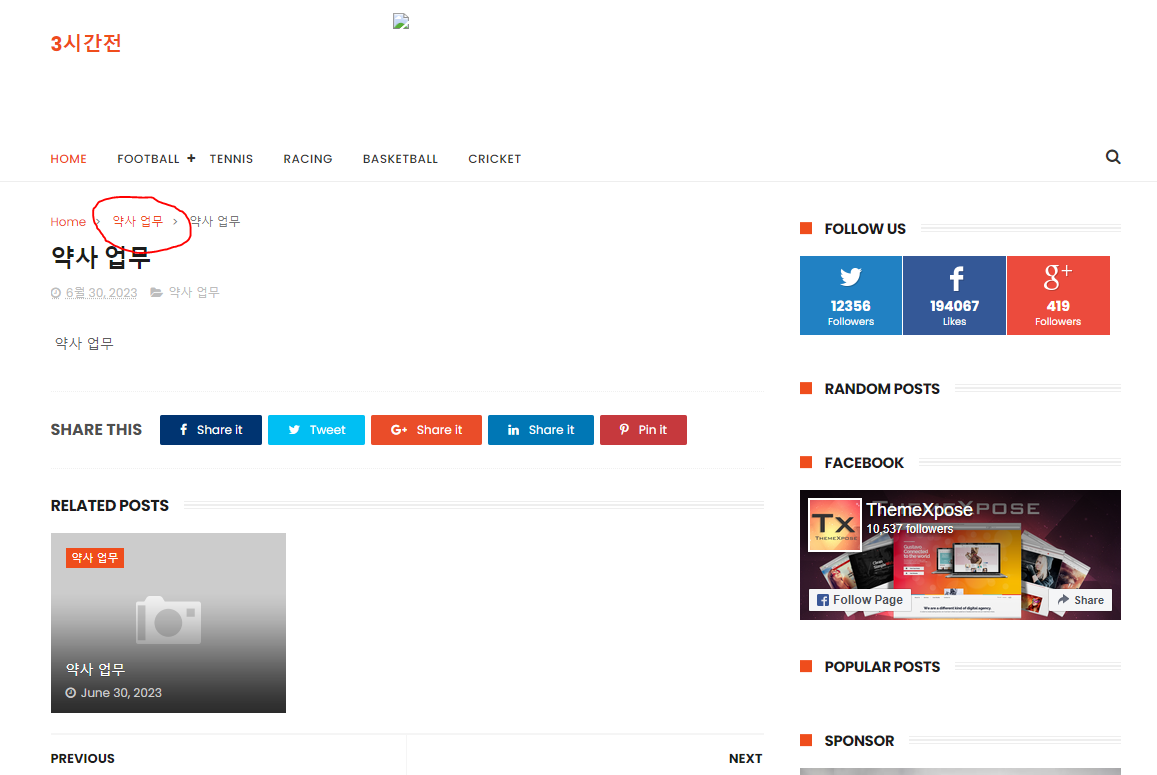
Task: Click the SHARE THIS label
Action: [96, 430]
